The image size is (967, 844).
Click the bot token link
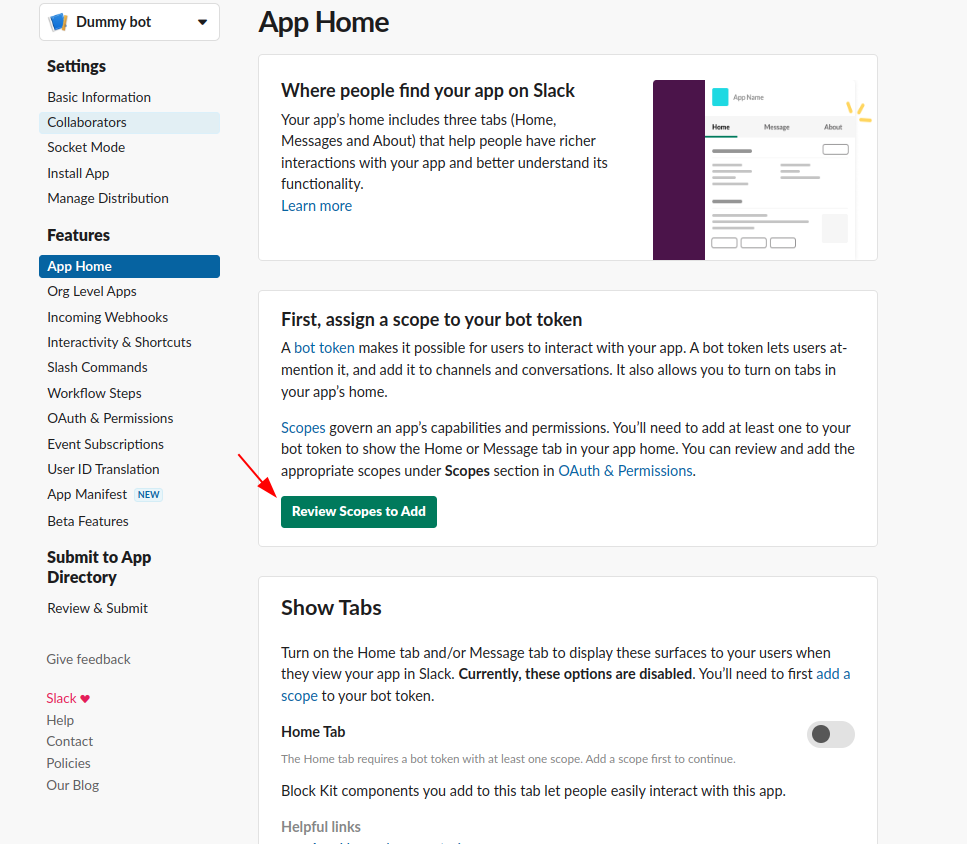tap(324, 348)
